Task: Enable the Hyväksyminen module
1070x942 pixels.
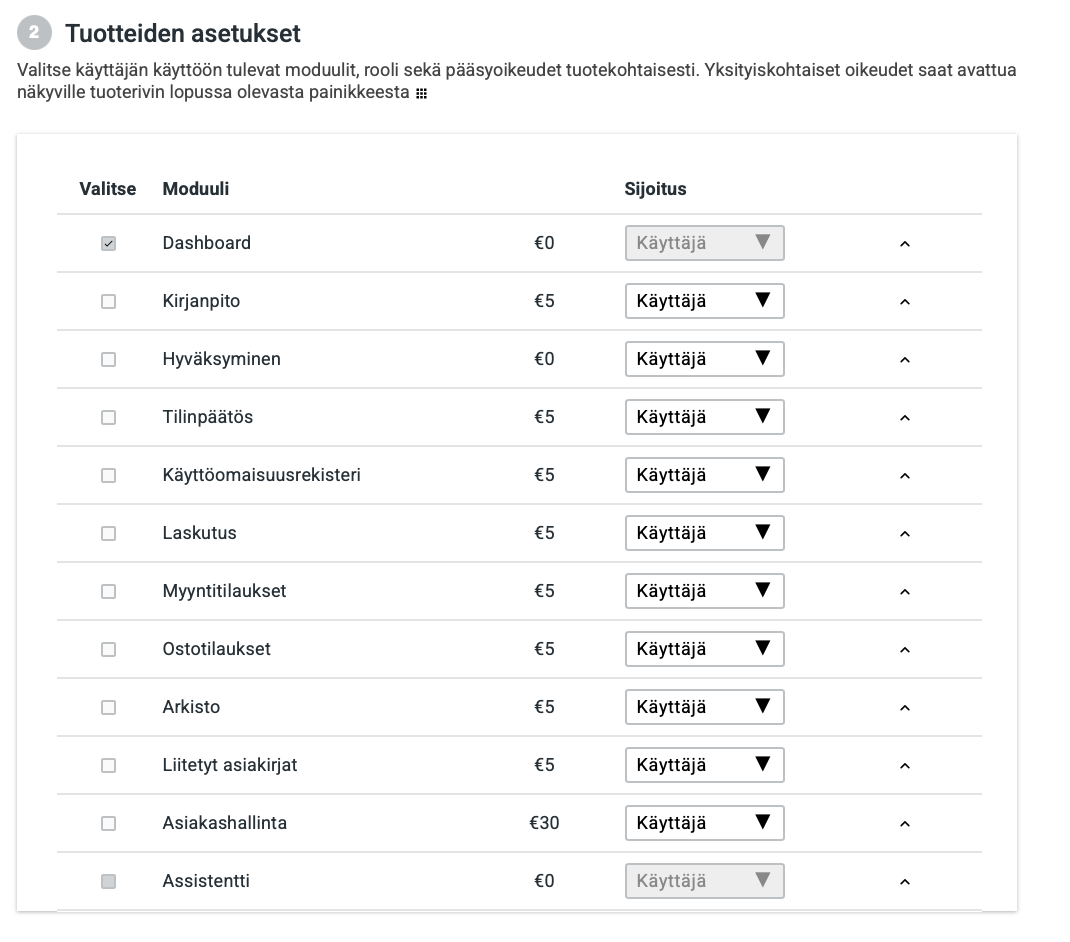Action: pyautogui.click(x=108, y=359)
